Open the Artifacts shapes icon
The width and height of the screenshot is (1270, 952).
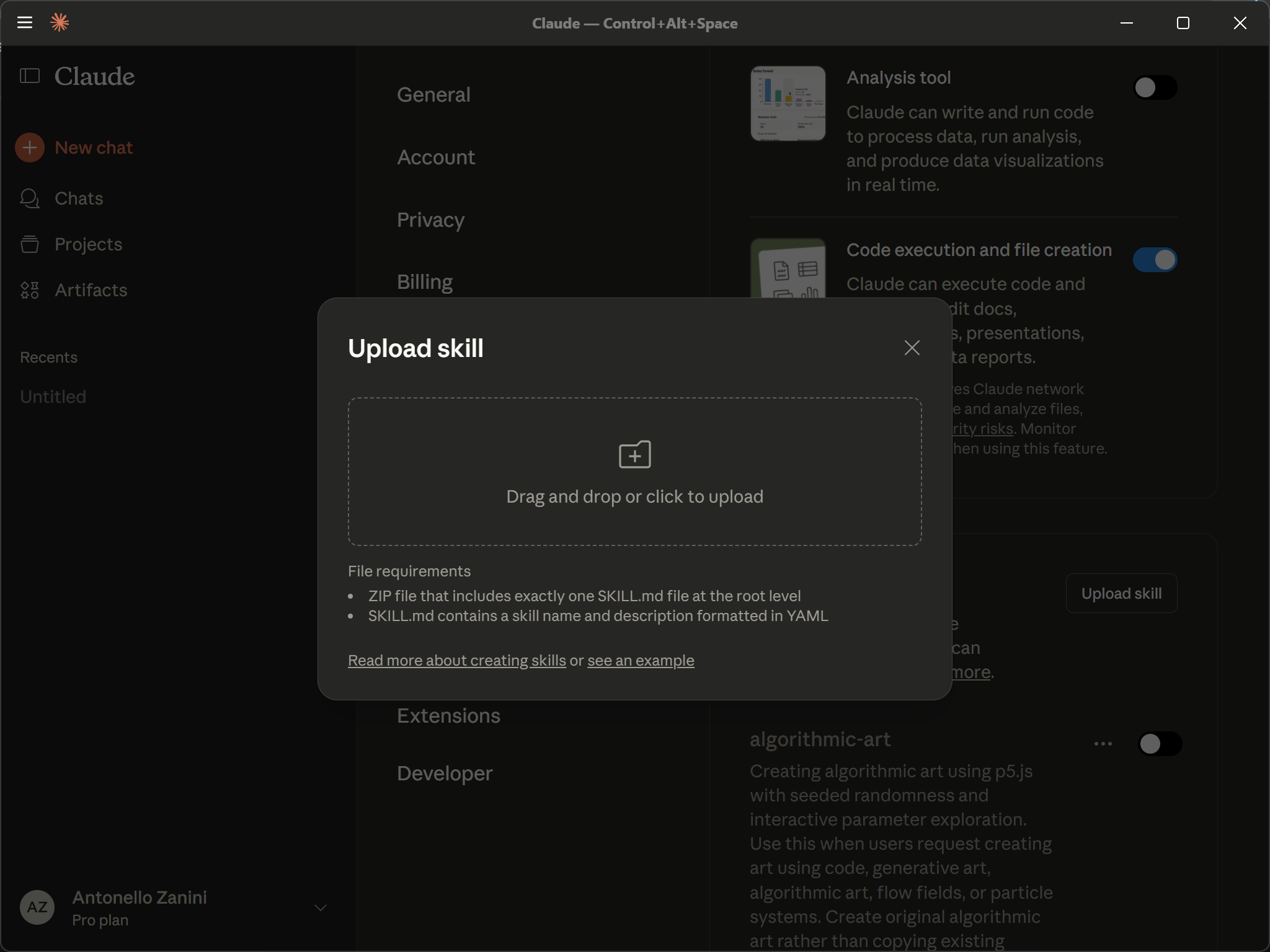(x=30, y=290)
